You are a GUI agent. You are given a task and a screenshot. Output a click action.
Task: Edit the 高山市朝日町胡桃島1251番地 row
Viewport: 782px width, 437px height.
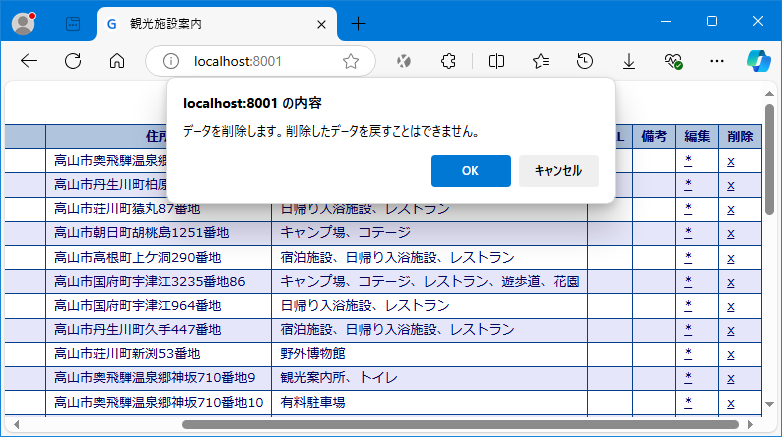click(688, 232)
